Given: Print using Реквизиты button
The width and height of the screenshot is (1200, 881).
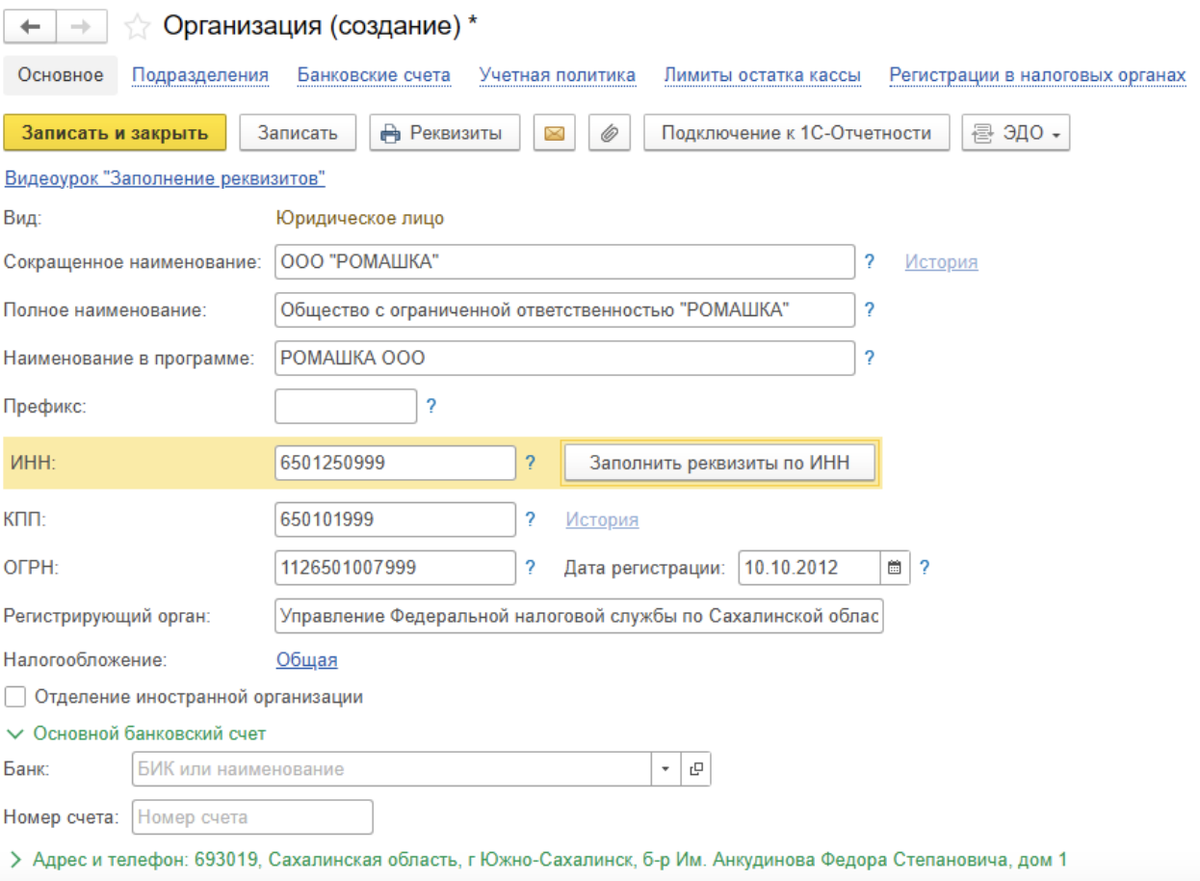Looking at the screenshot, I should (444, 133).
